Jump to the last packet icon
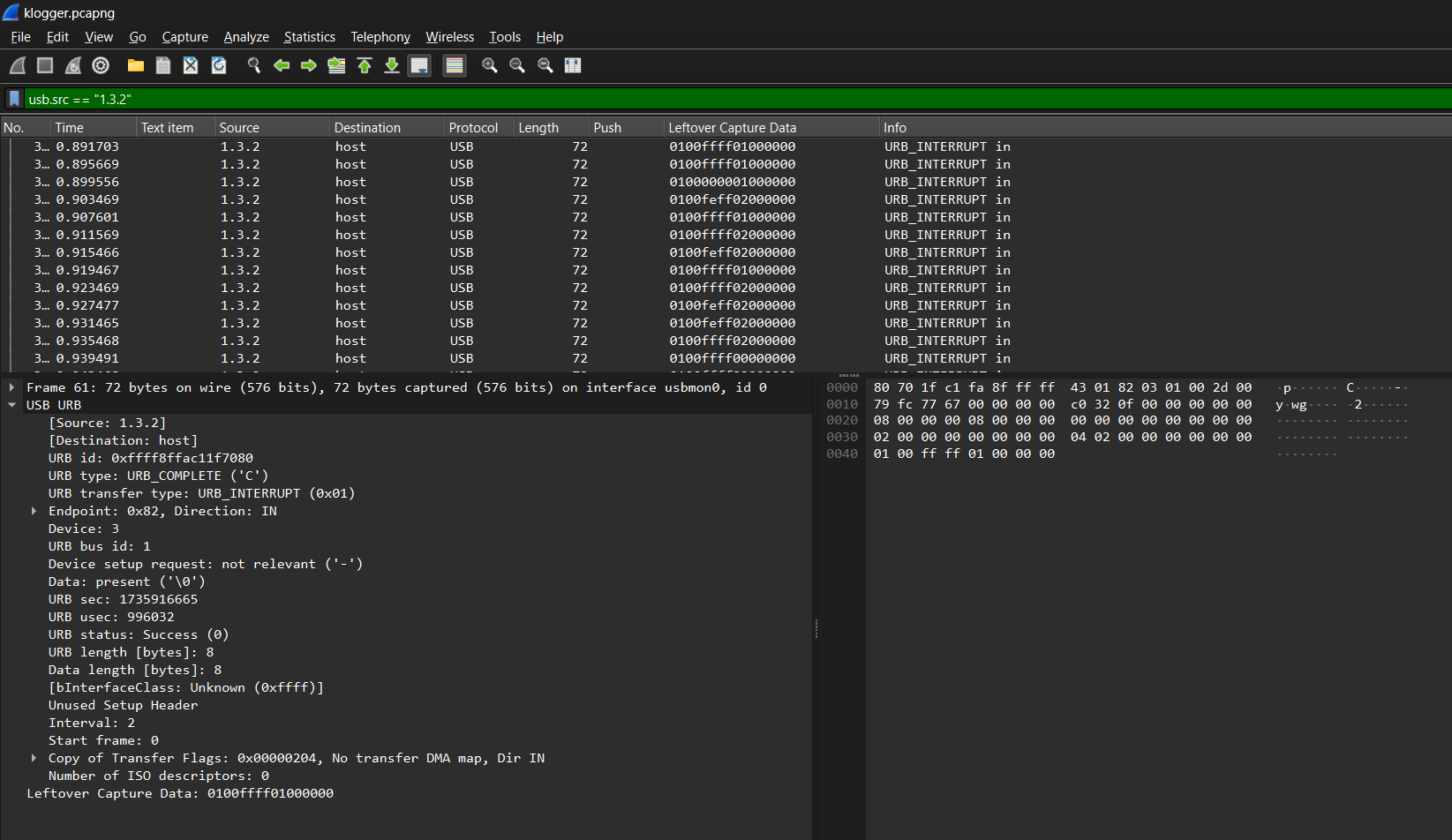 (x=392, y=65)
